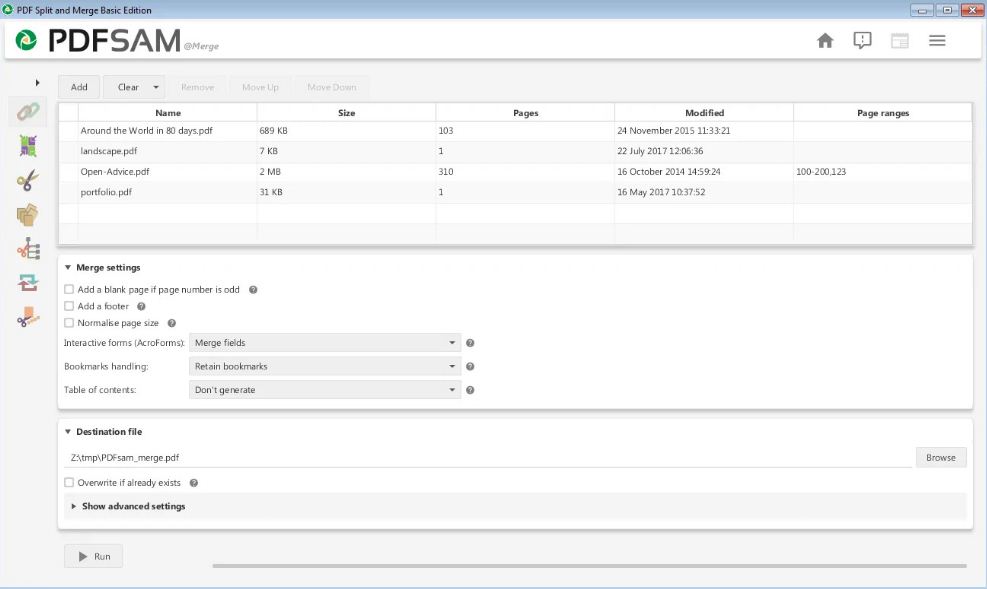The height and width of the screenshot is (589, 987).
Task: Open the Clear button dropdown arrow
Action: click(157, 87)
